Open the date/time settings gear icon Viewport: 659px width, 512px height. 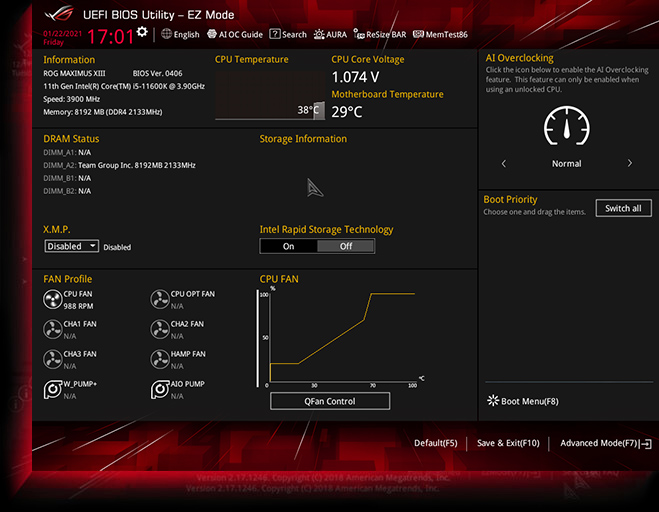(142, 32)
